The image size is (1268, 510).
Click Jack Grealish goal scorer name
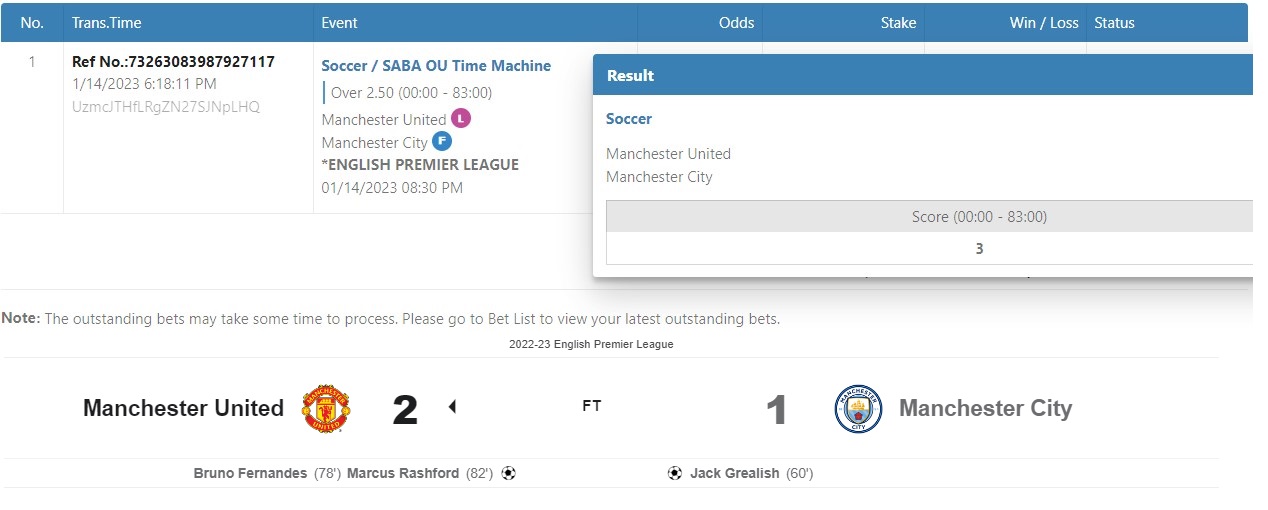pyautogui.click(x=734, y=473)
